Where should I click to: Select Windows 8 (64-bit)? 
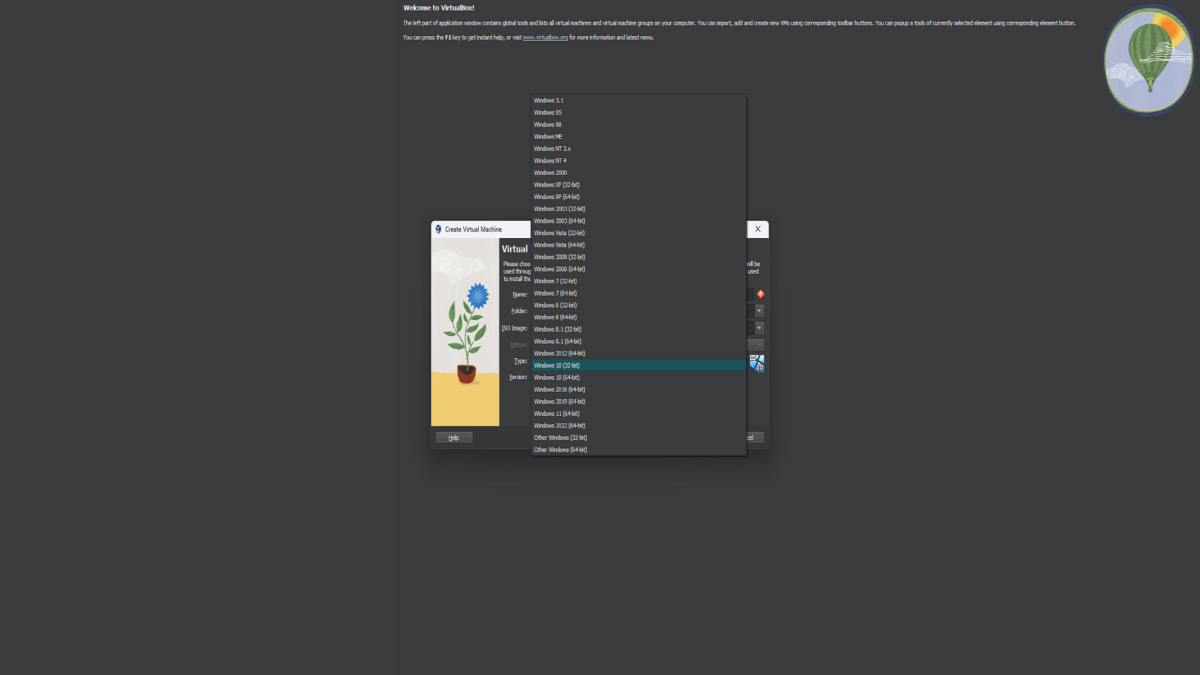639,317
